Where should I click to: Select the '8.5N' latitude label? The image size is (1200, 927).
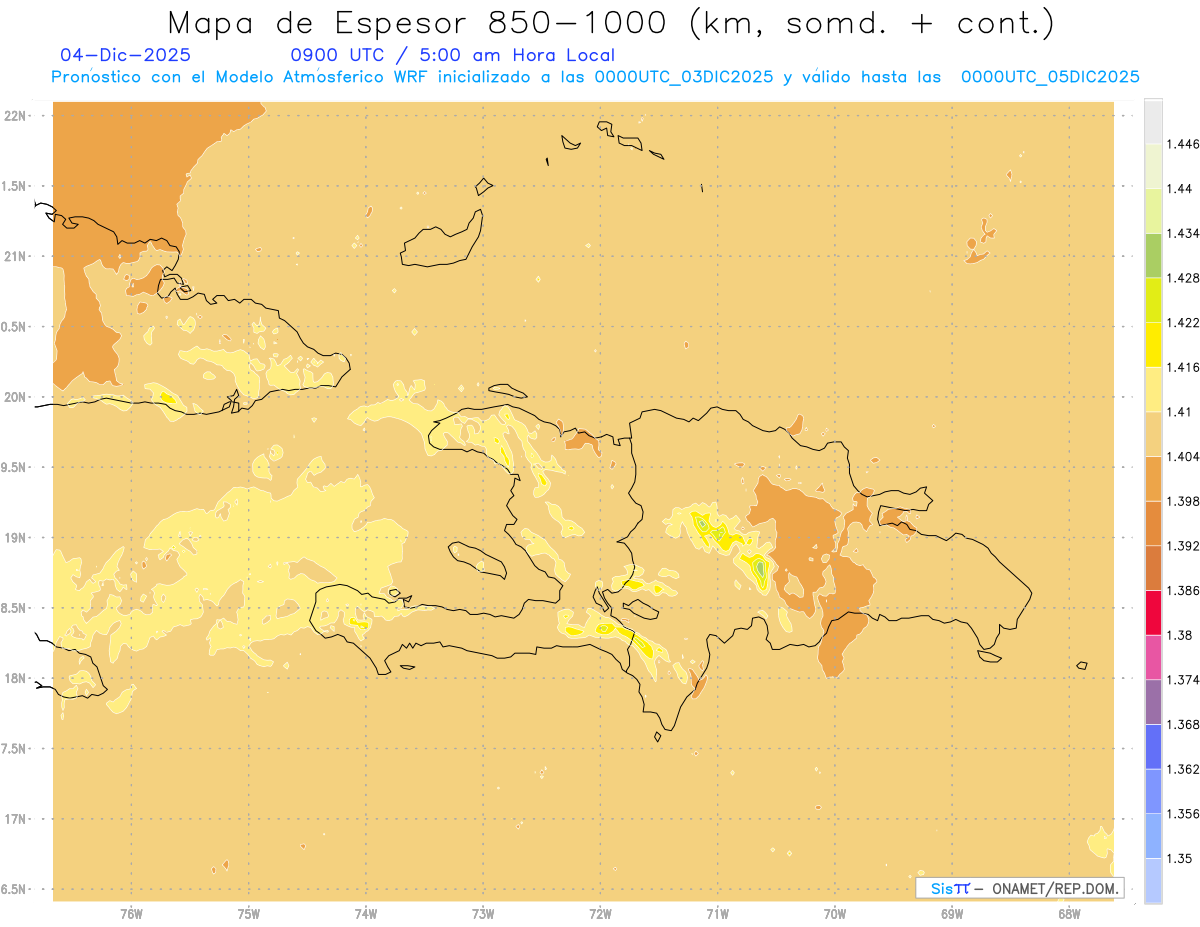click(x=15, y=608)
